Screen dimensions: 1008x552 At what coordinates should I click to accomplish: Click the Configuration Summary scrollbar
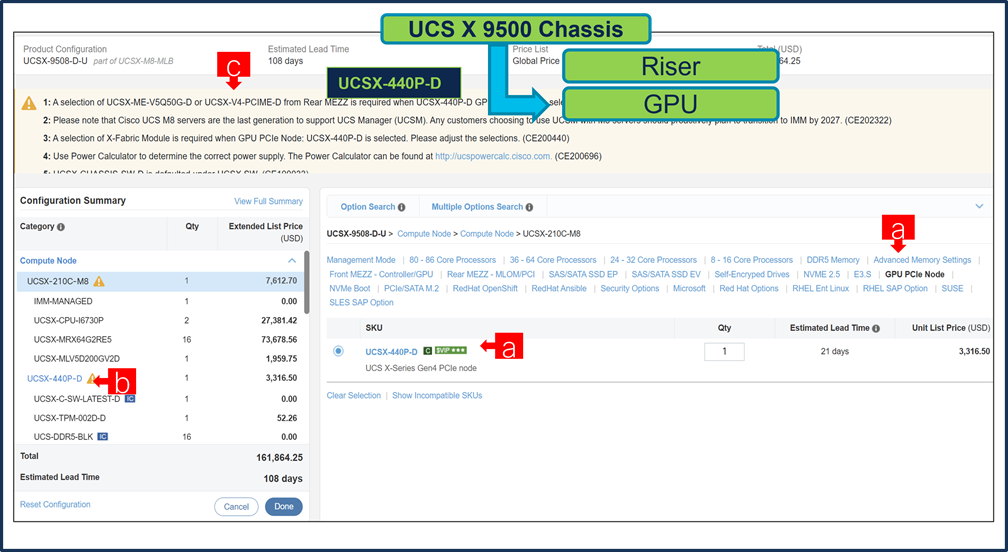point(307,283)
